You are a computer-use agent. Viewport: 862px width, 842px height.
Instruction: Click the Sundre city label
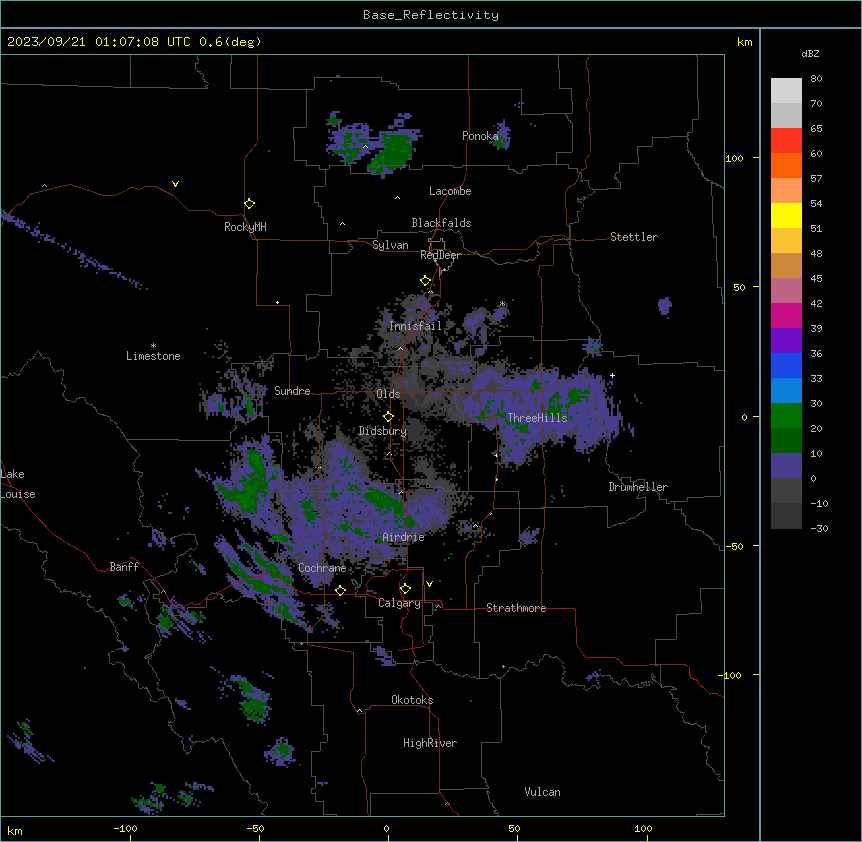pyautogui.click(x=292, y=391)
